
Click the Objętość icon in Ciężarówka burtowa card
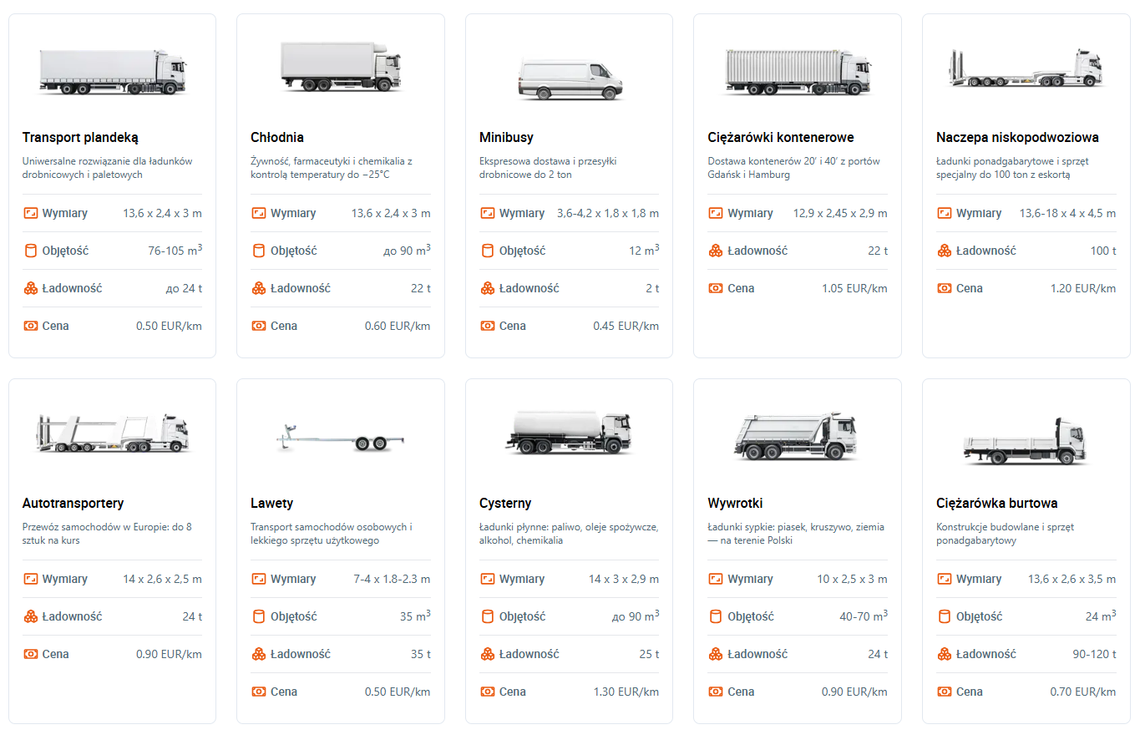pos(944,616)
